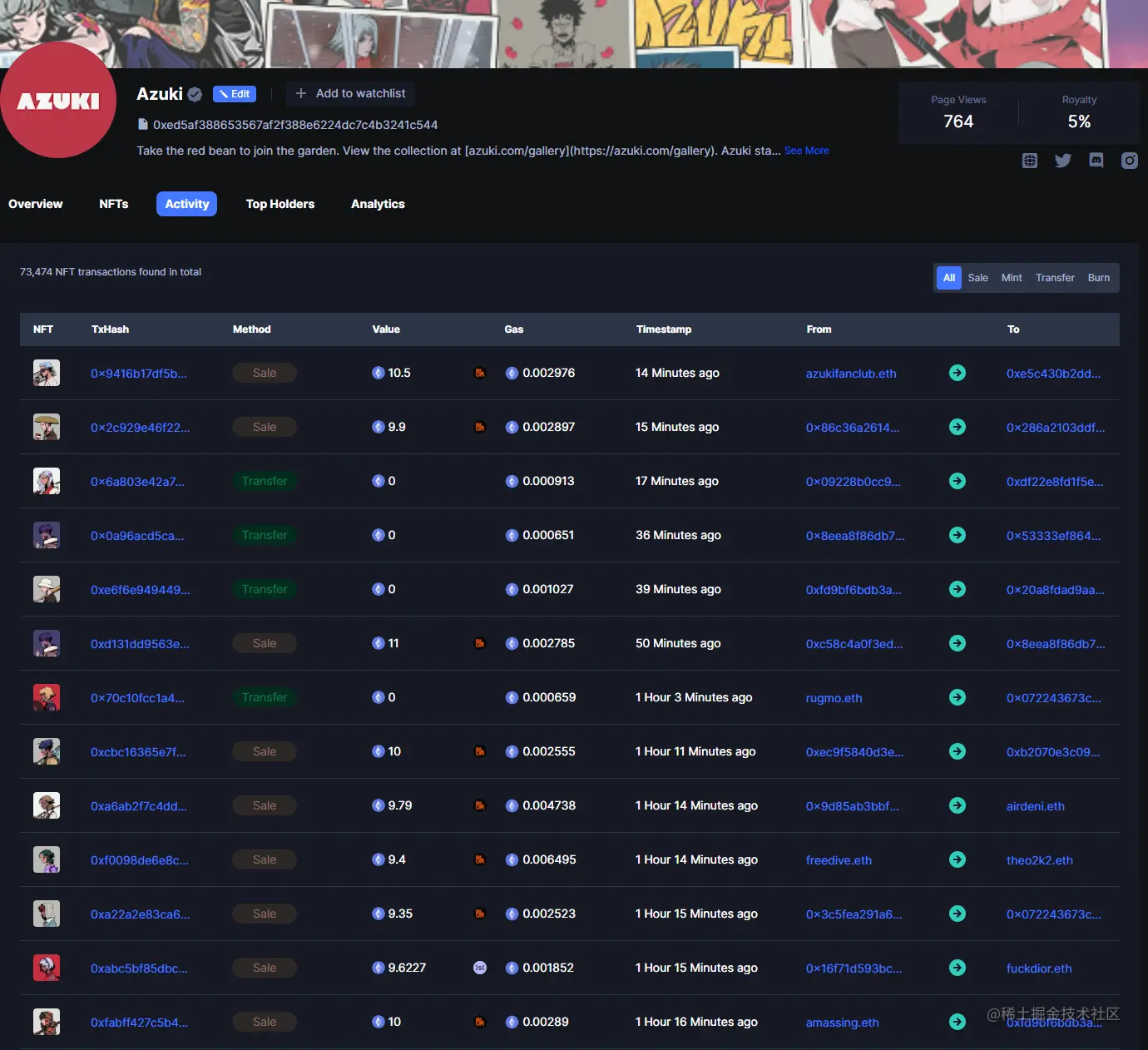This screenshot has height=1050, width=1148.
Task: Switch to the NFTs tab
Action: coord(114,204)
